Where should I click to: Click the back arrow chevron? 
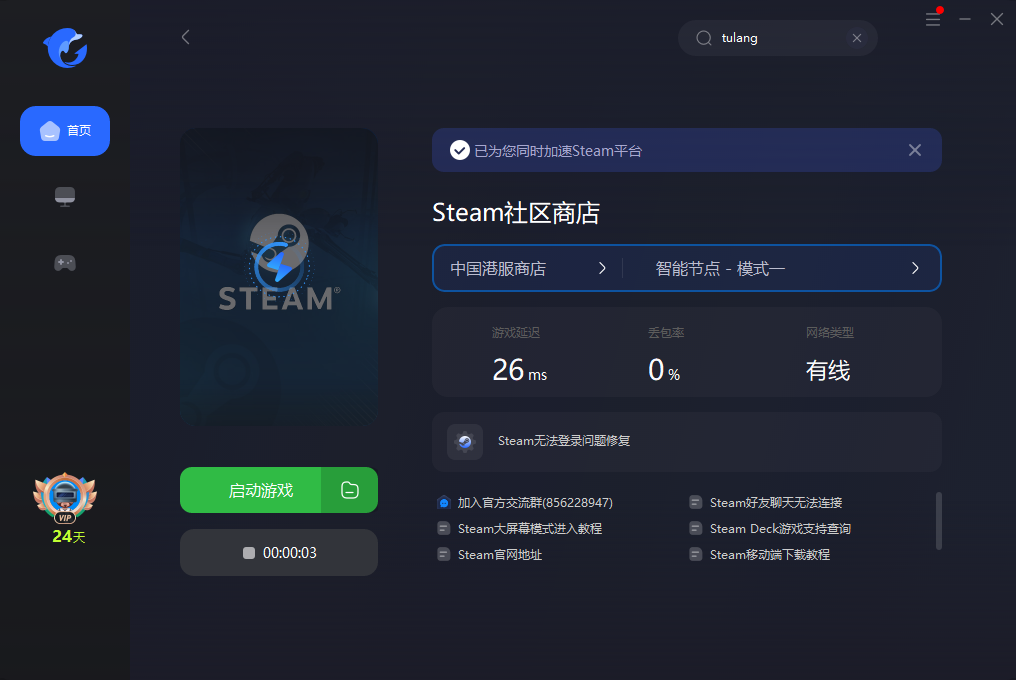pos(185,36)
